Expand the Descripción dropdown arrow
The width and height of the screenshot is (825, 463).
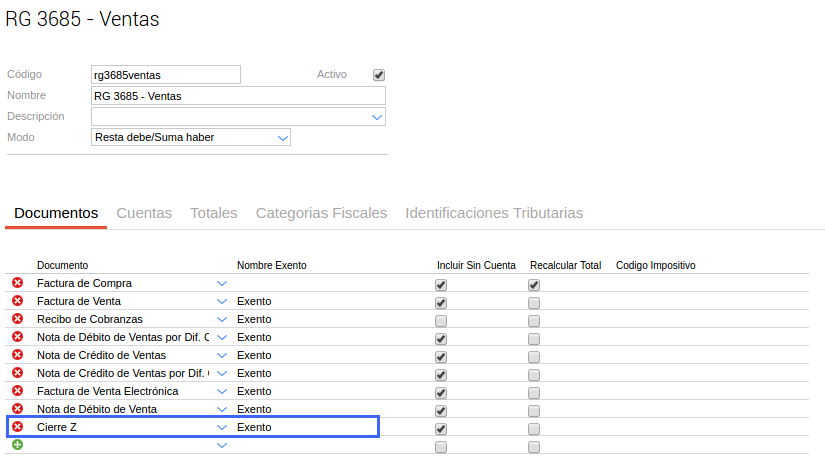377,117
